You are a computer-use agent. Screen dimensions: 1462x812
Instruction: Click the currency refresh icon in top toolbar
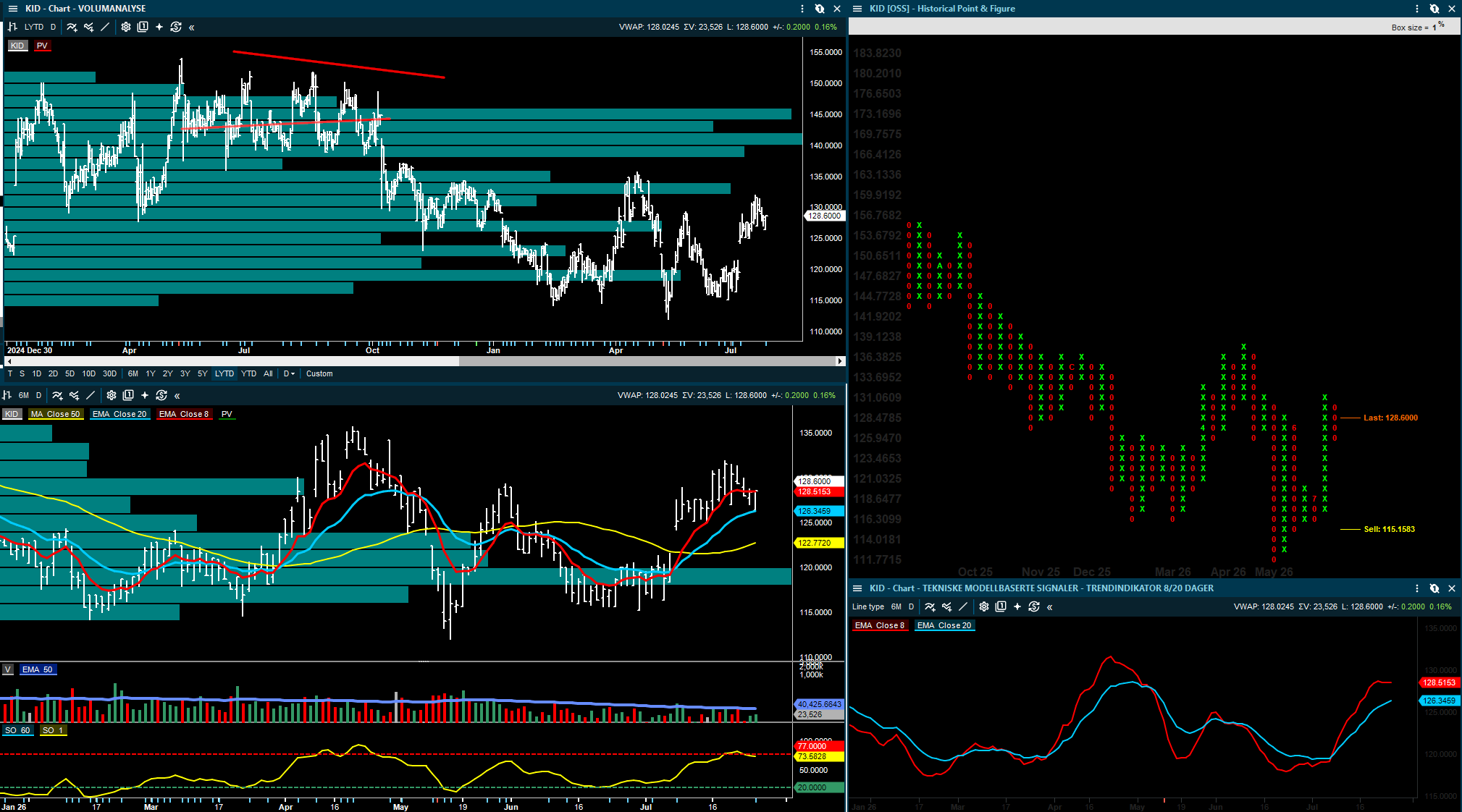coord(176,27)
